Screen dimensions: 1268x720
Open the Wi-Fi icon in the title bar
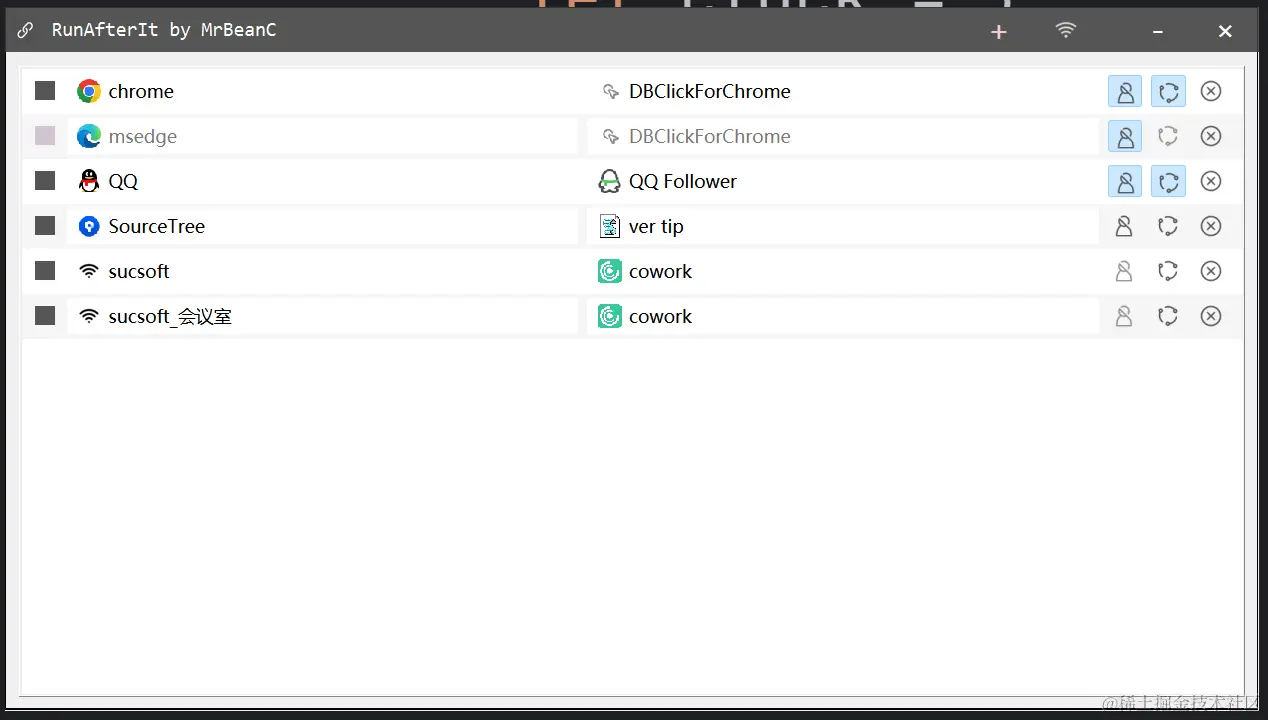[1066, 30]
